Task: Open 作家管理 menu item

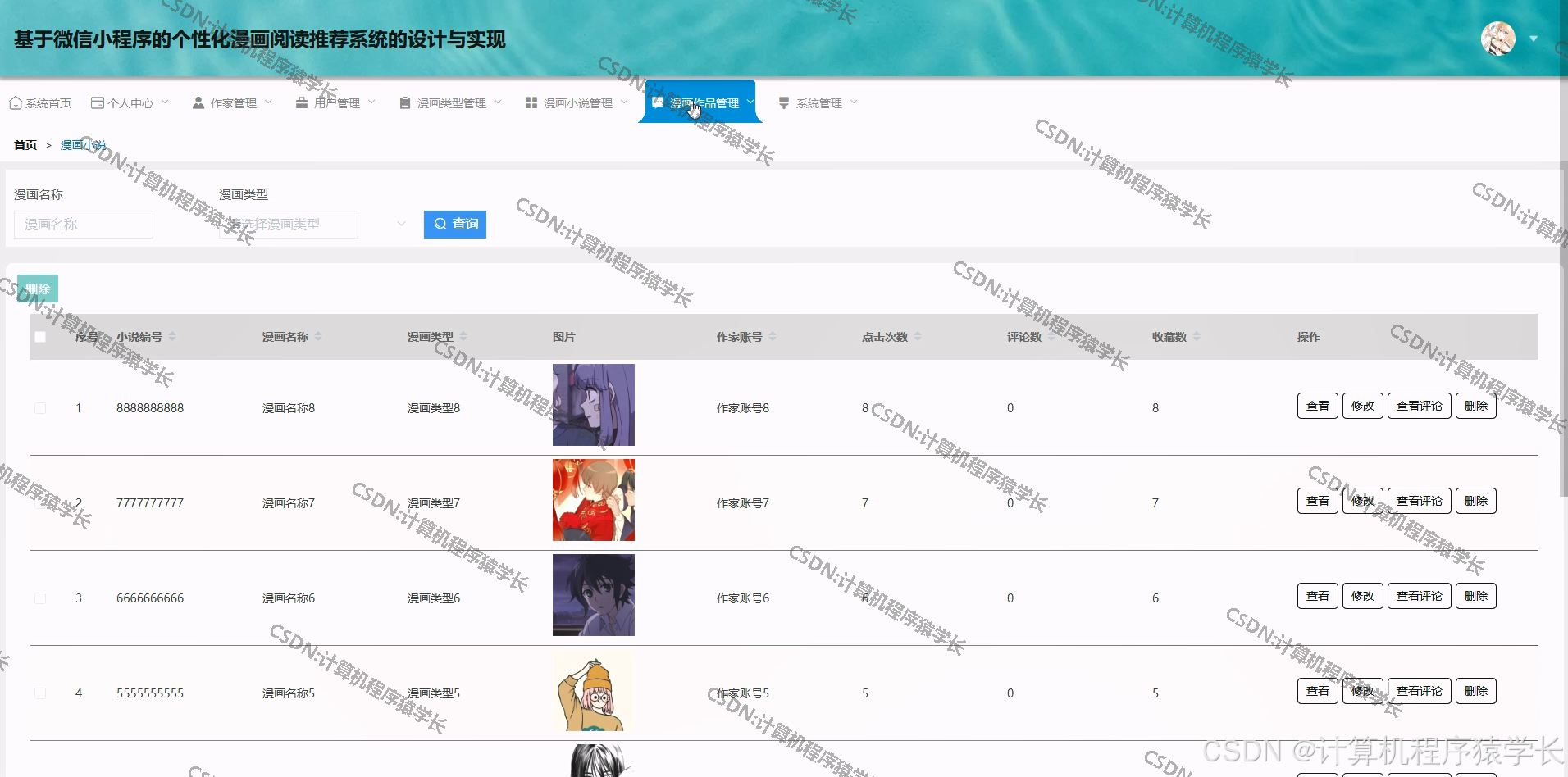Action: pyautogui.click(x=233, y=103)
